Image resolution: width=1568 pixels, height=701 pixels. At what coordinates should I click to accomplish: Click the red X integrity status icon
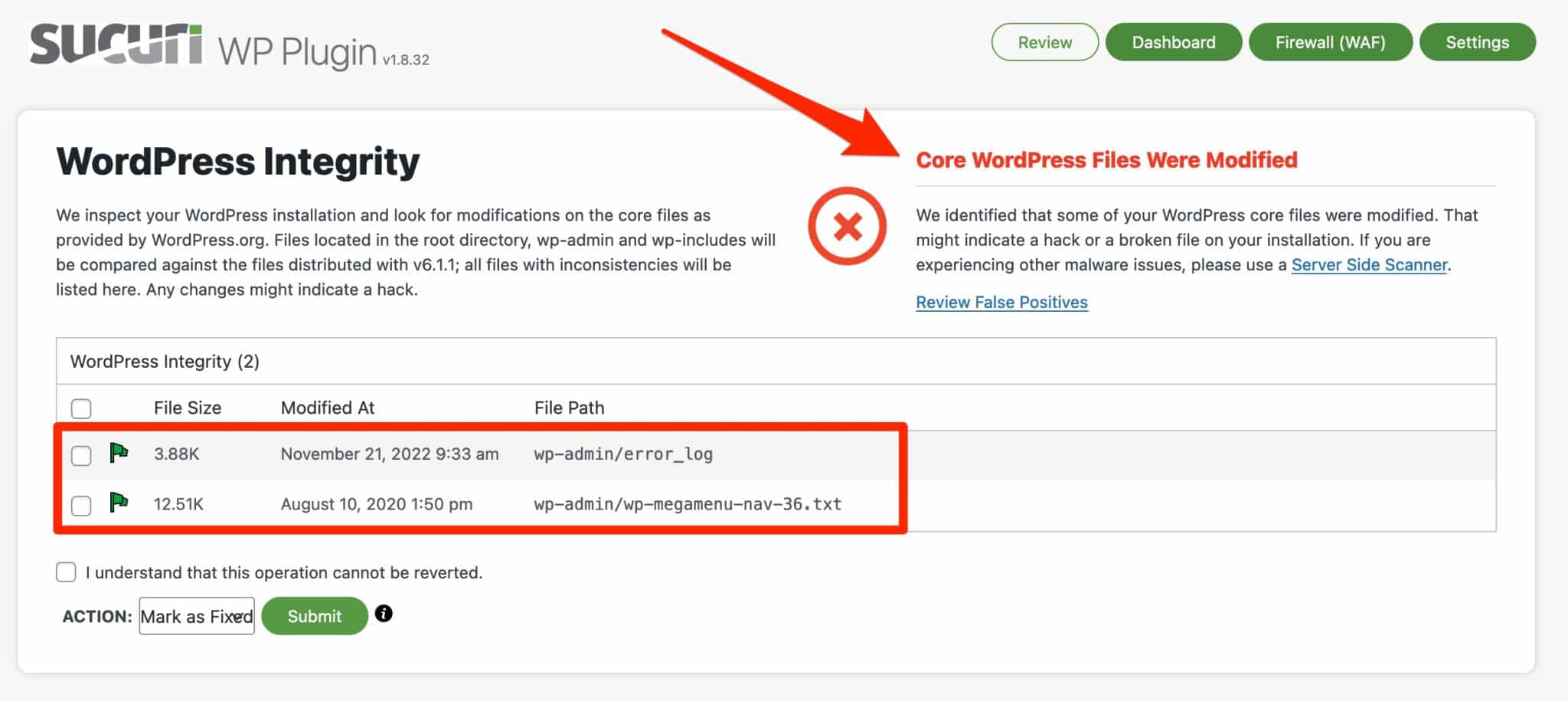[x=847, y=226]
